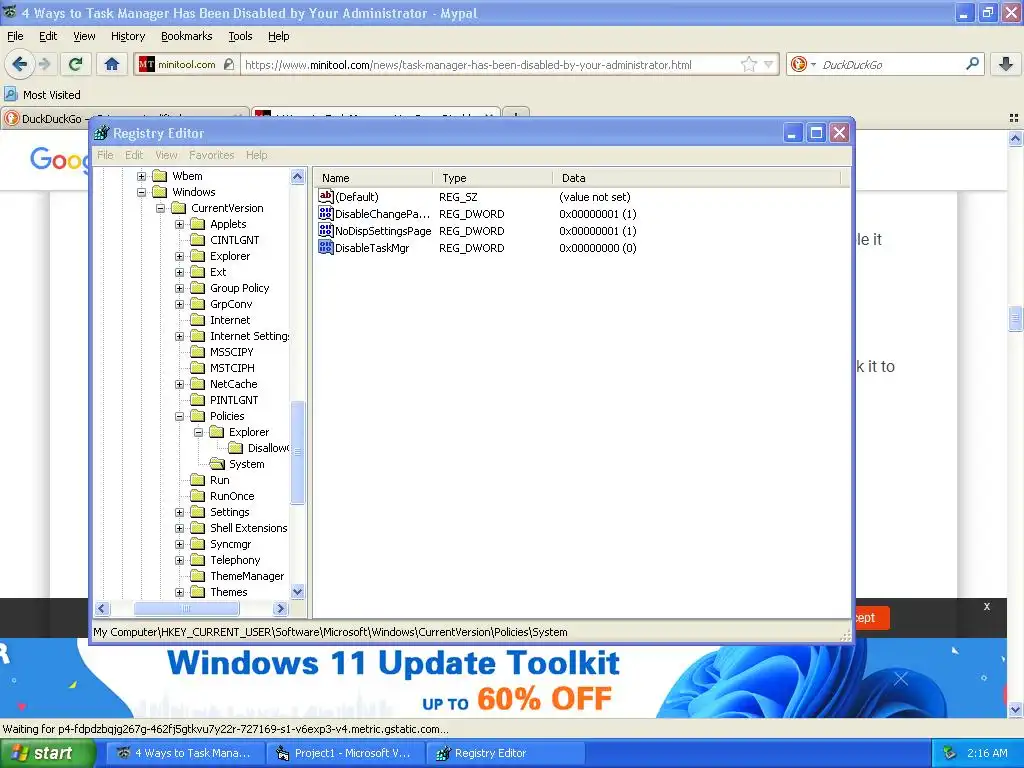Collapse the CurrentVersion key
Viewport: 1024px width, 768px height.
coord(160,208)
